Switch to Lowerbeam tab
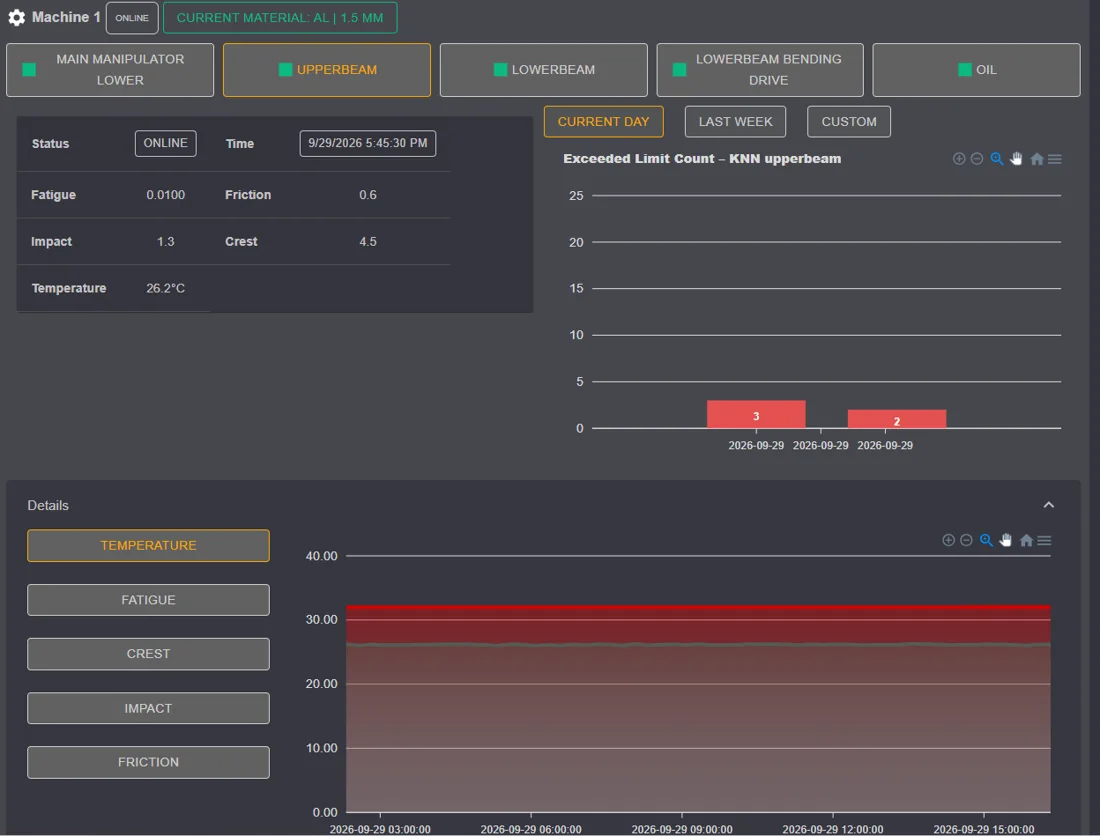Viewport: 1100px width, 836px height. click(x=544, y=69)
